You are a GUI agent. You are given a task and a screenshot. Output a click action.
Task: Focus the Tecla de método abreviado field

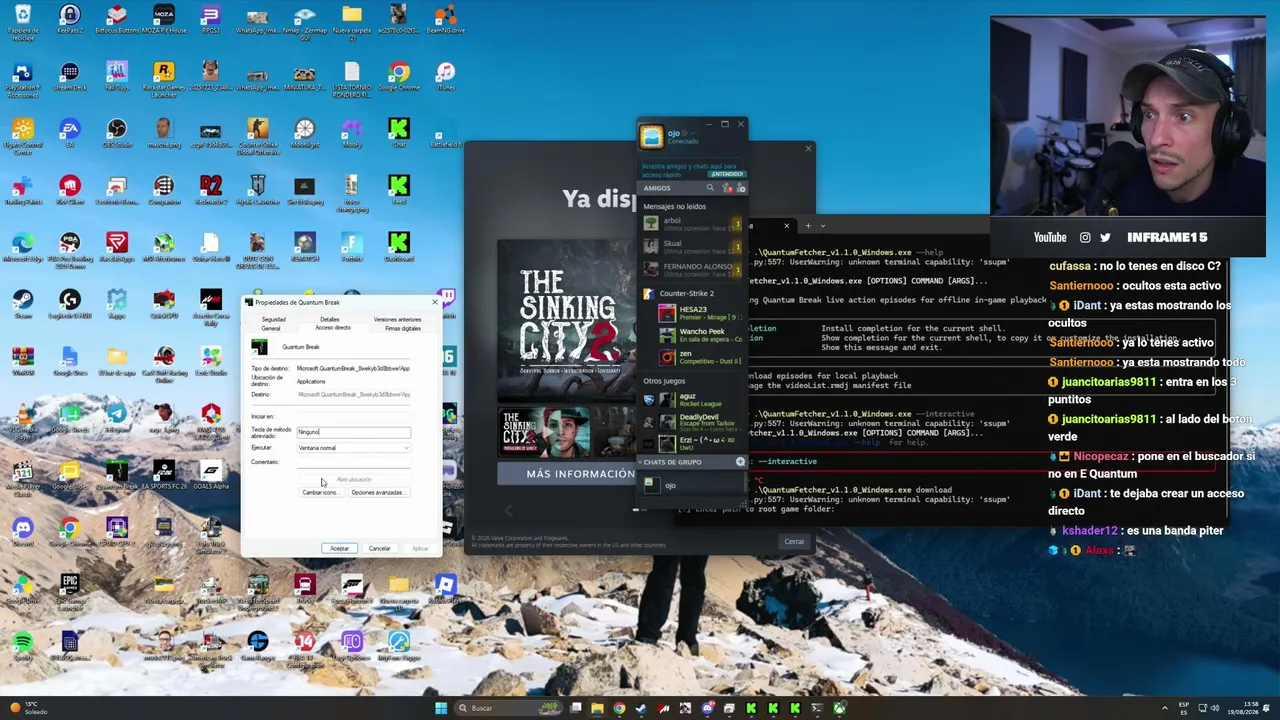[x=354, y=432]
